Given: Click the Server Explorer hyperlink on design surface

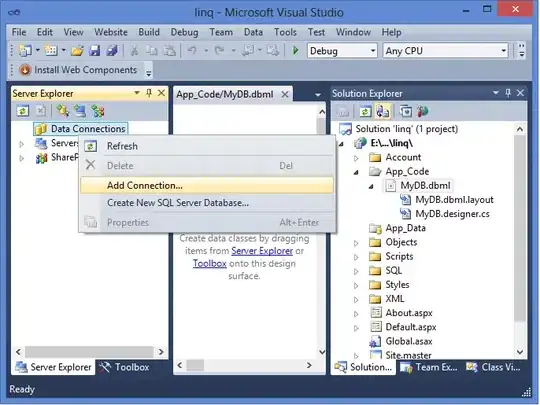Looking at the screenshot, I should click(262, 251).
